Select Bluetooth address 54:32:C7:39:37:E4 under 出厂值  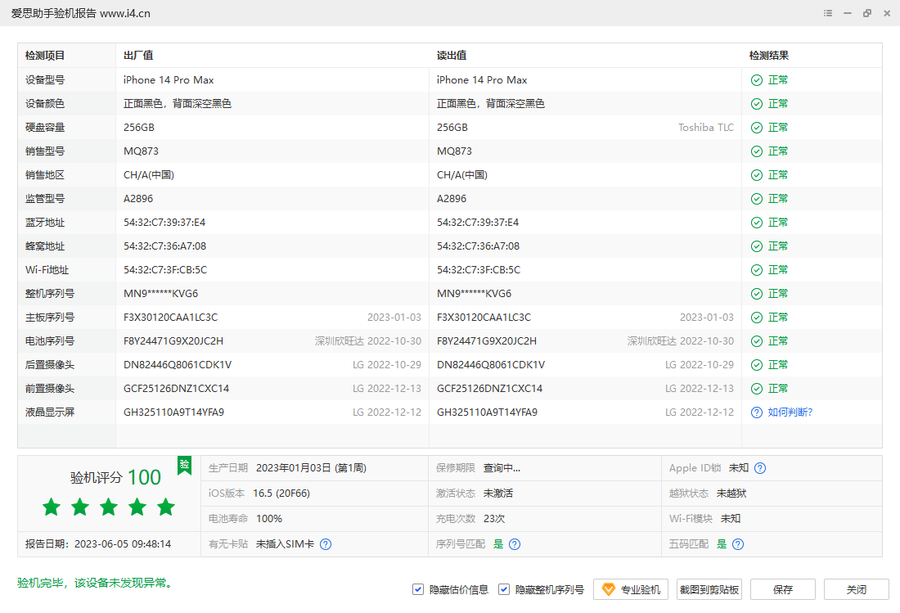coord(164,223)
